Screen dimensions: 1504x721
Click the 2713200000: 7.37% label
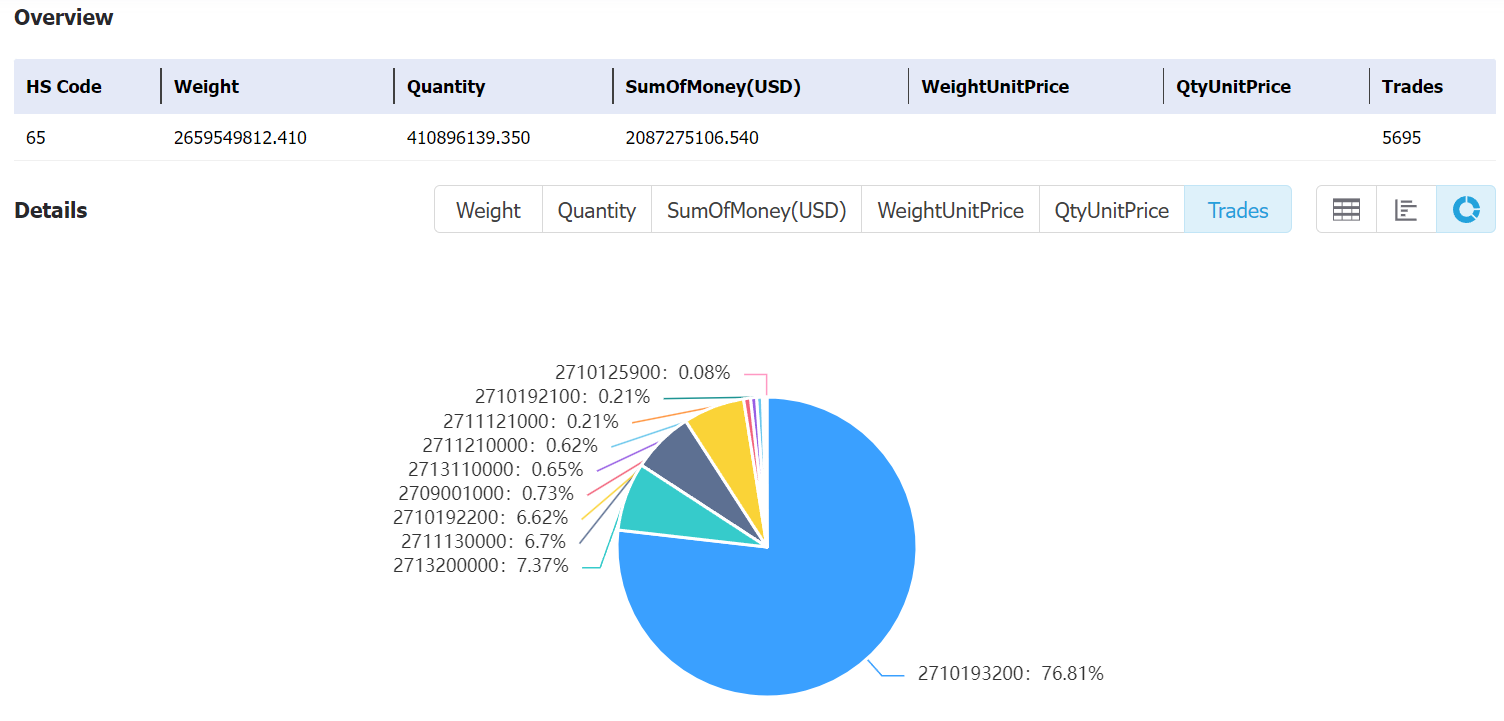[481, 566]
